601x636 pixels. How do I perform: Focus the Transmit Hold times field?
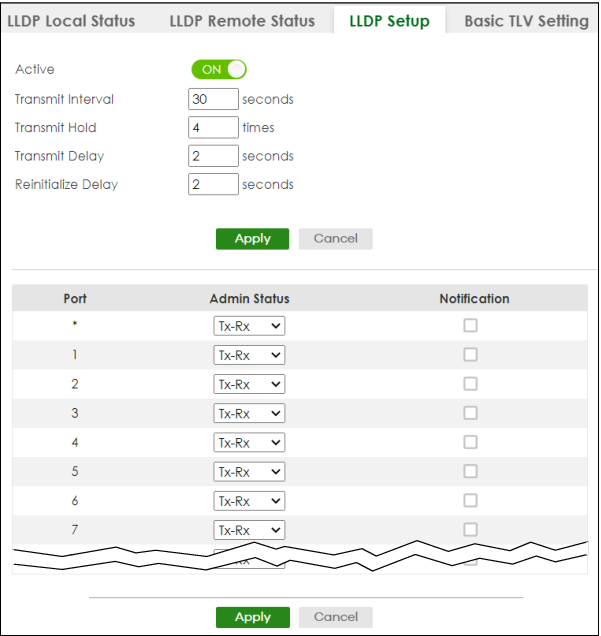(213, 128)
